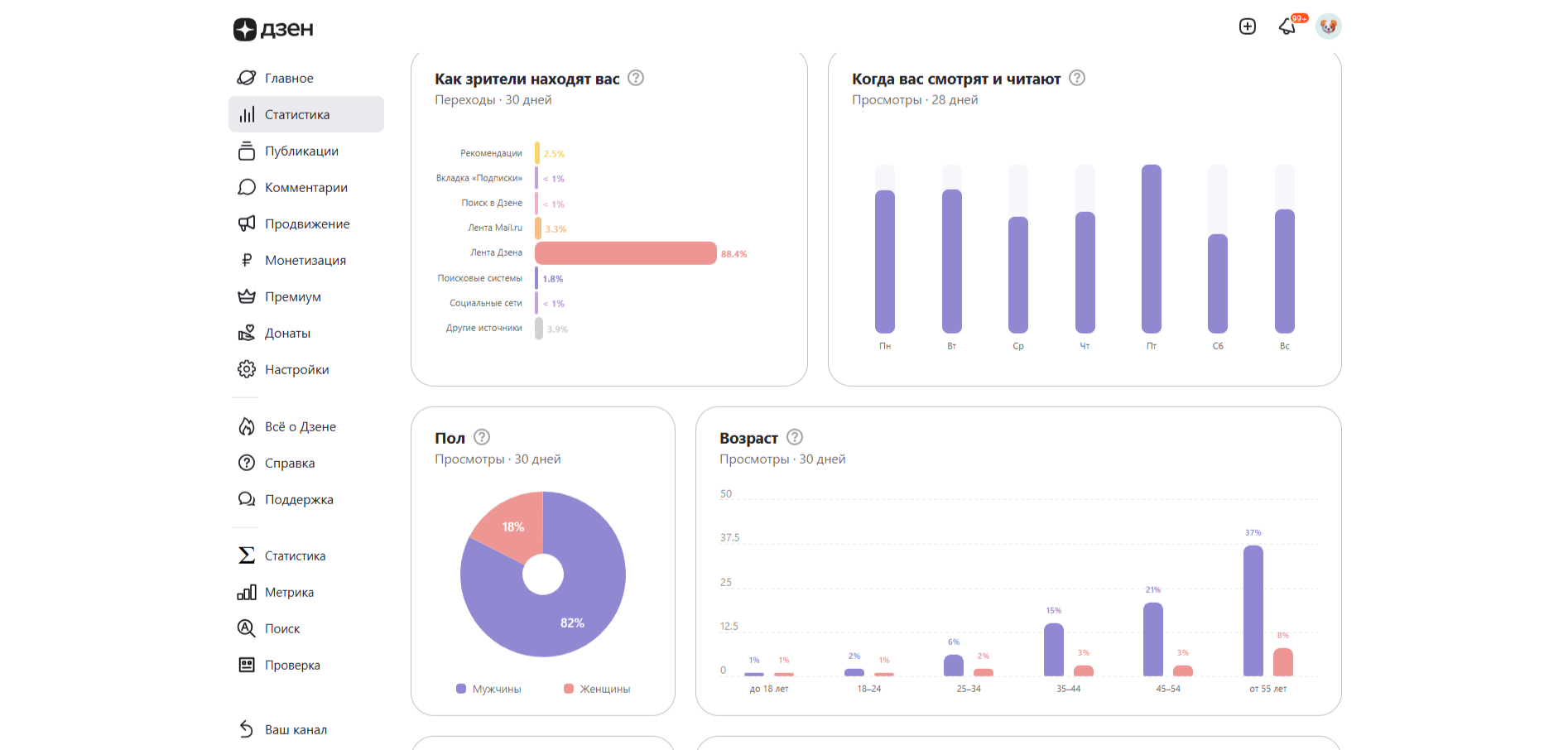The image size is (1568, 750).
Task: Click the Метрика chart icon
Action: click(247, 592)
